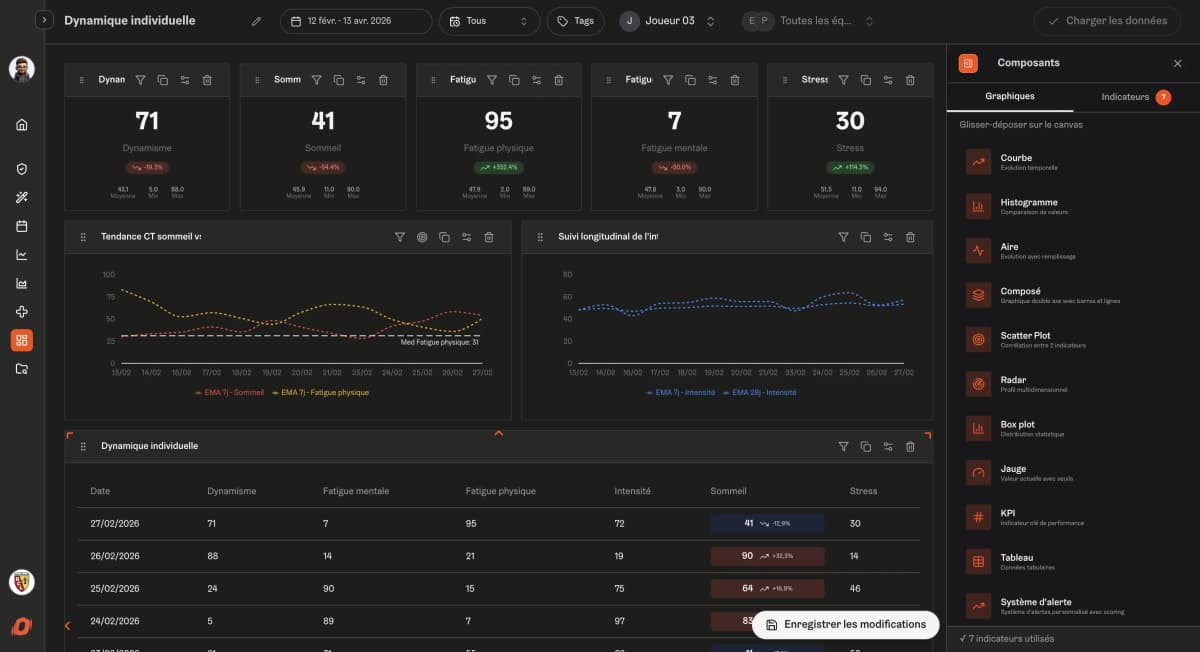1200x652 pixels.
Task: Click the magic wand icon in left sidebar
Action: point(22,196)
